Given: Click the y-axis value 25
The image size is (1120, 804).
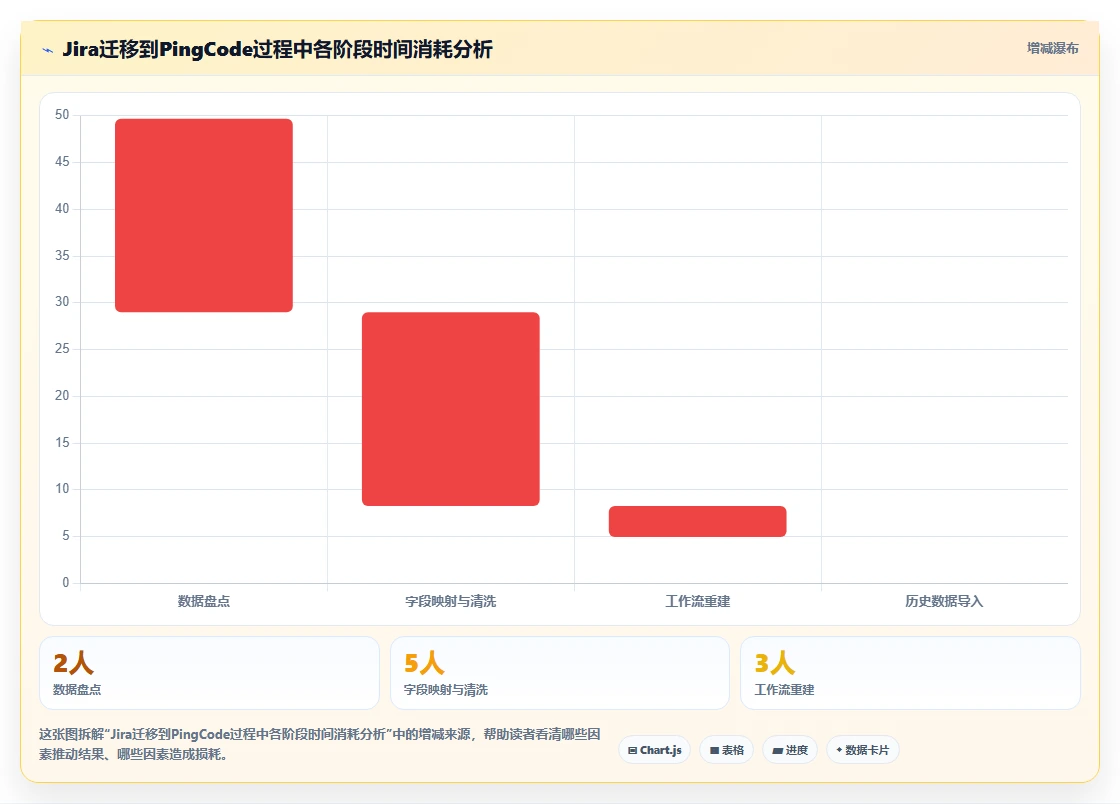Looking at the screenshot, I should pos(62,348).
